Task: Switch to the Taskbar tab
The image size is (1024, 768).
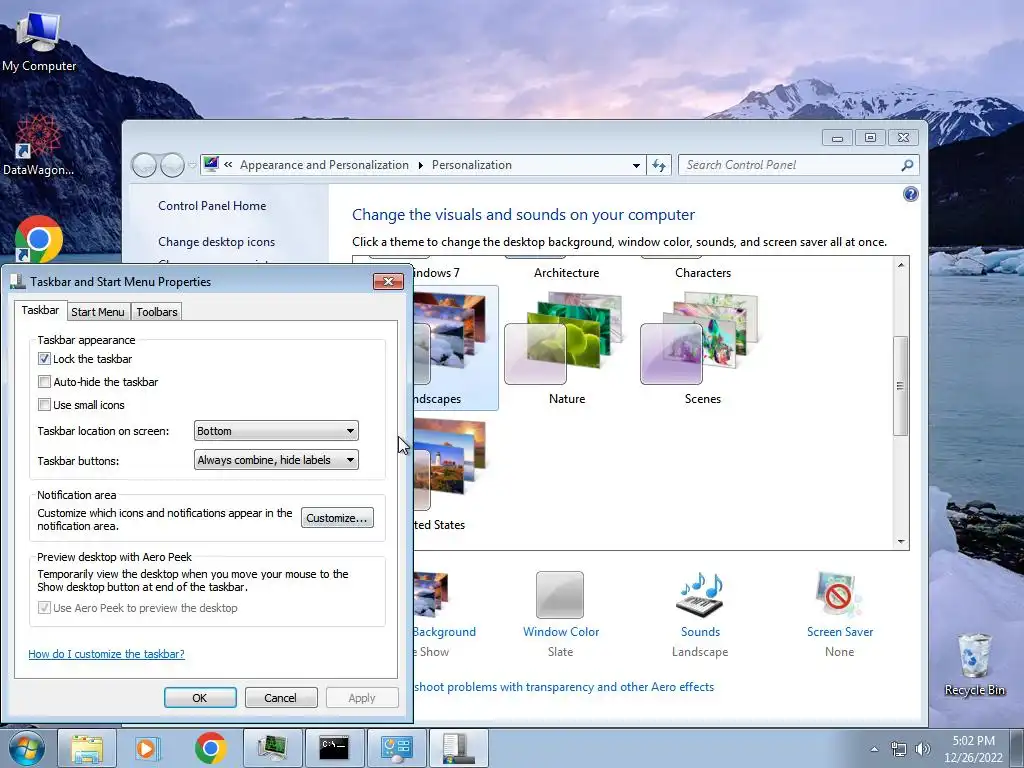Action: [40, 310]
